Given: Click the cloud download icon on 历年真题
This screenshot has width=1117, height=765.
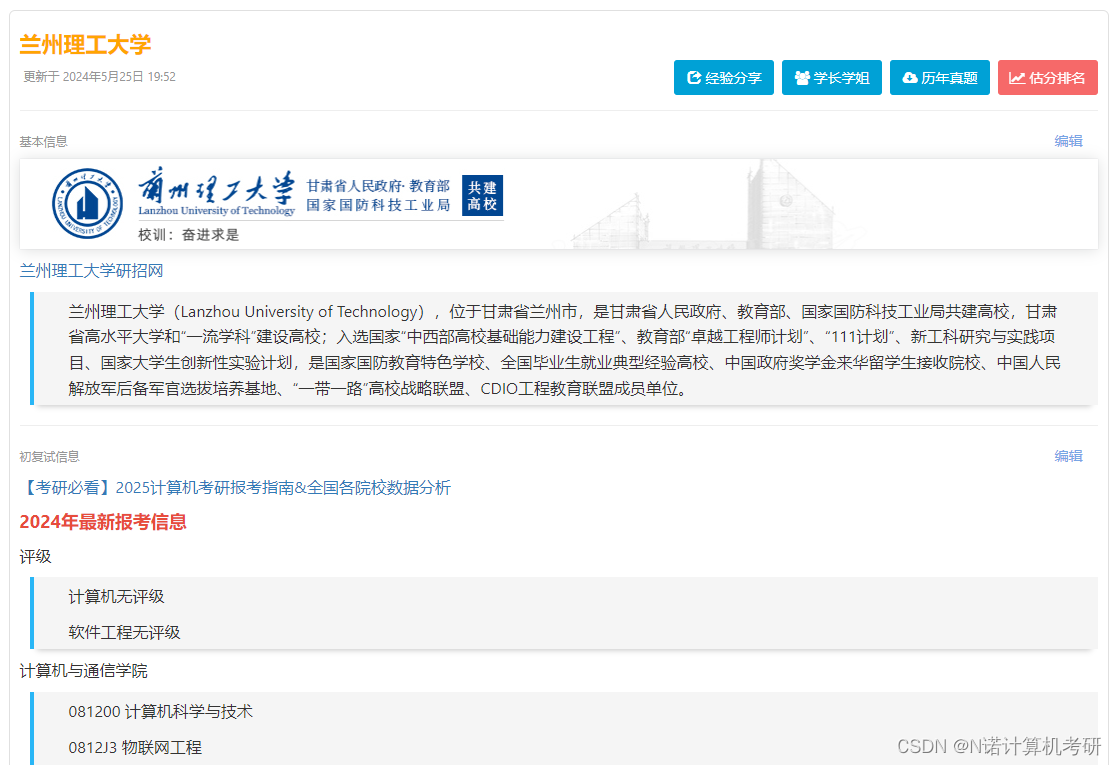Looking at the screenshot, I should click(910, 78).
